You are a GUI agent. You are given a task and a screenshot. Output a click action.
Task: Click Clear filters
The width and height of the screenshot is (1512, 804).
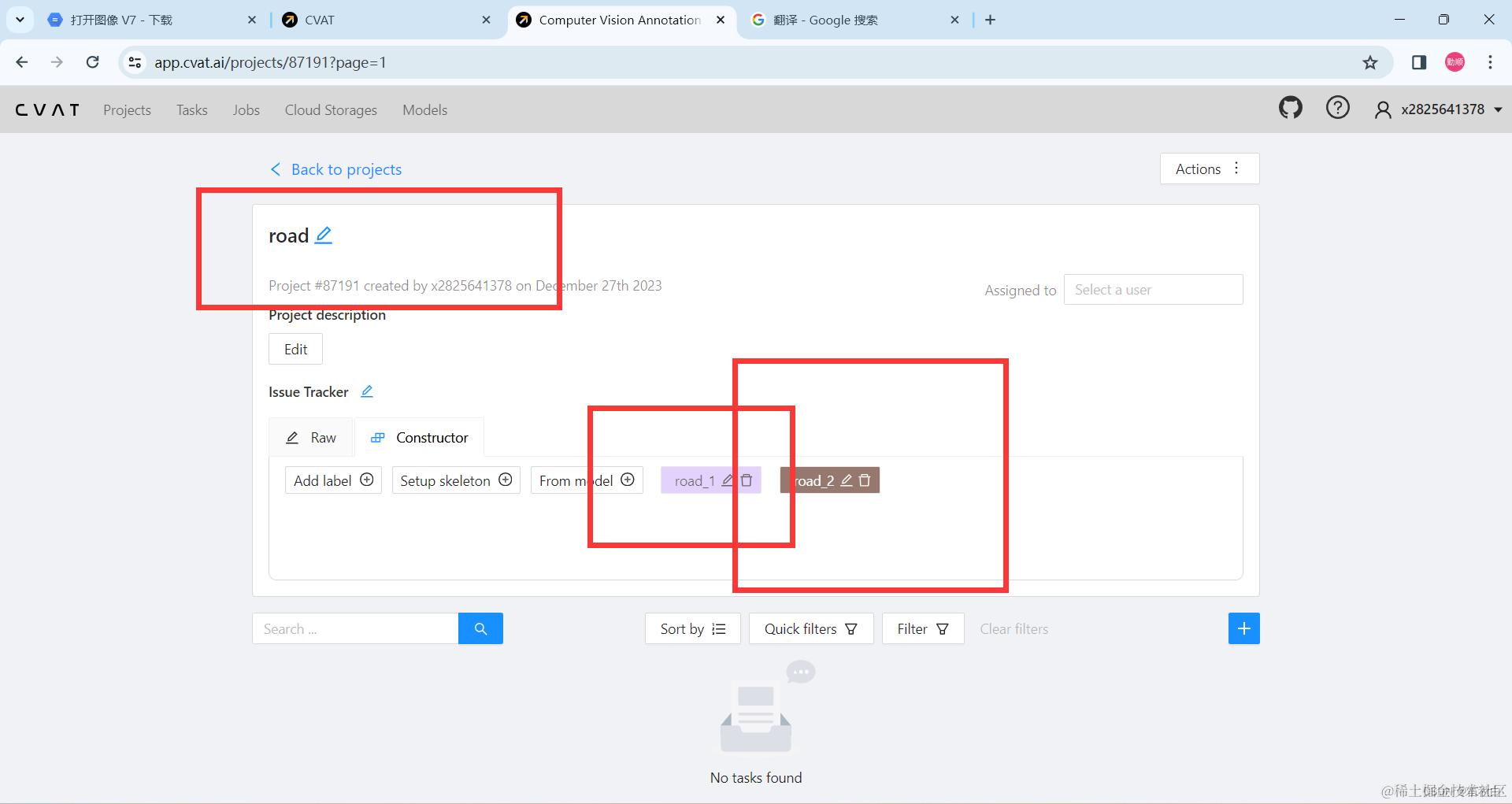click(x=1014, y=628)
